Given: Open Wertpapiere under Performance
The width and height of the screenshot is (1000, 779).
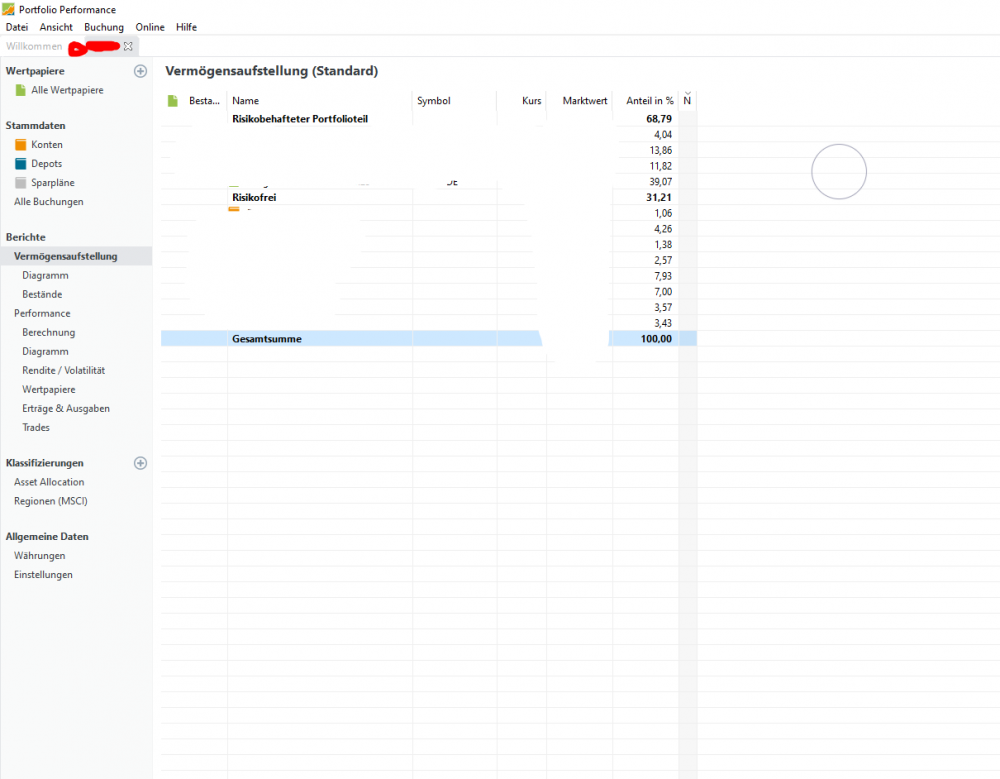Looking at the screenshot, I should pos(48,389).
